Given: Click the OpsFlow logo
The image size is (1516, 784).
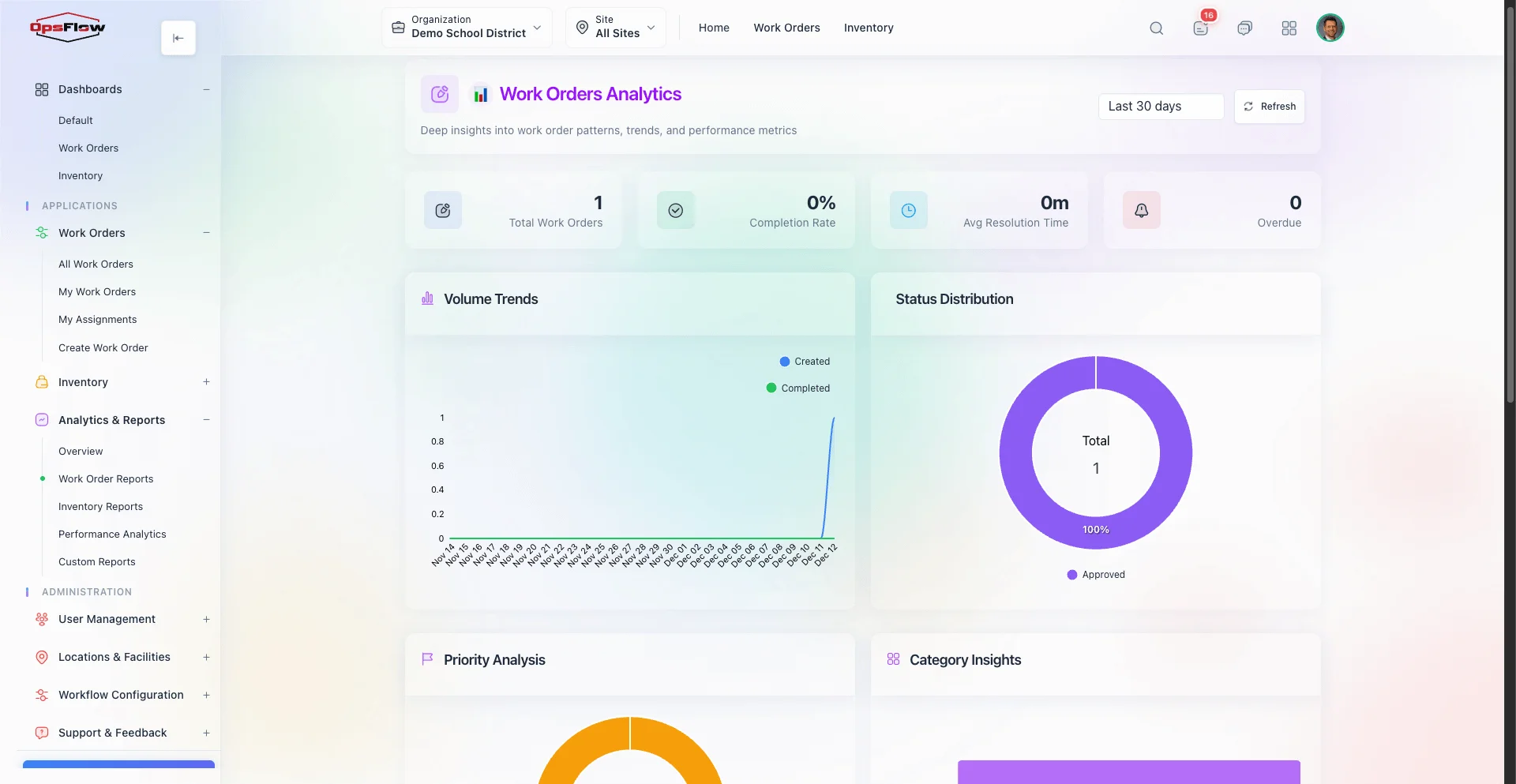Looking at the screenshot, I should tap(67, 27).
